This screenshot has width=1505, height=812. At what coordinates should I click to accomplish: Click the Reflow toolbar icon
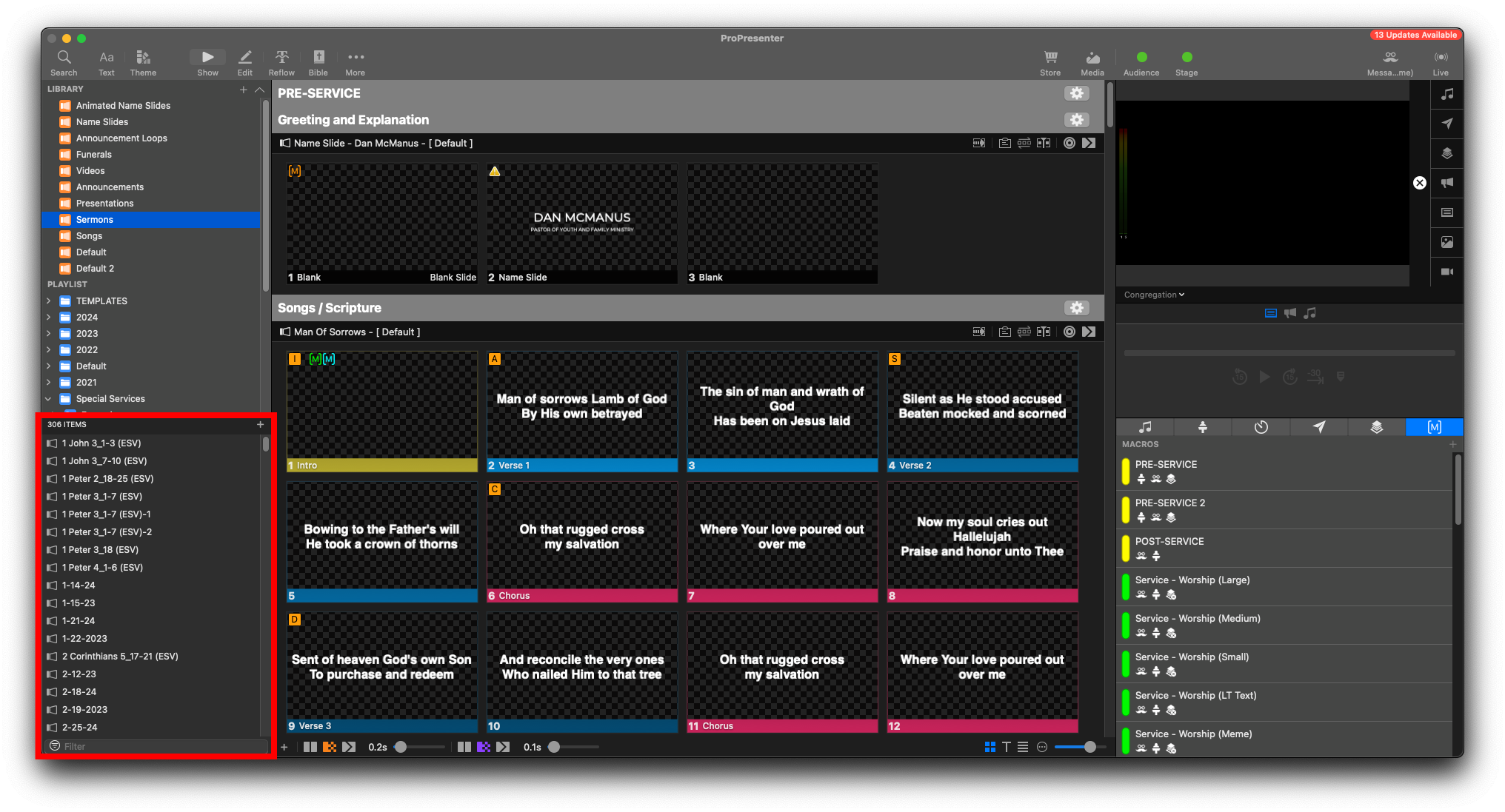[x=281, y=58]
